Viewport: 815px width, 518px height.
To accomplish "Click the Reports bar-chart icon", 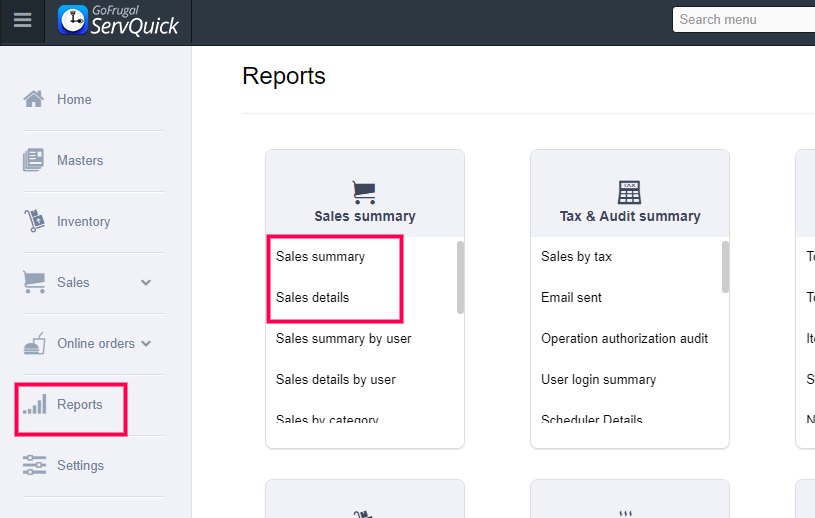I will pyautogui.click(x=35, y=404).
